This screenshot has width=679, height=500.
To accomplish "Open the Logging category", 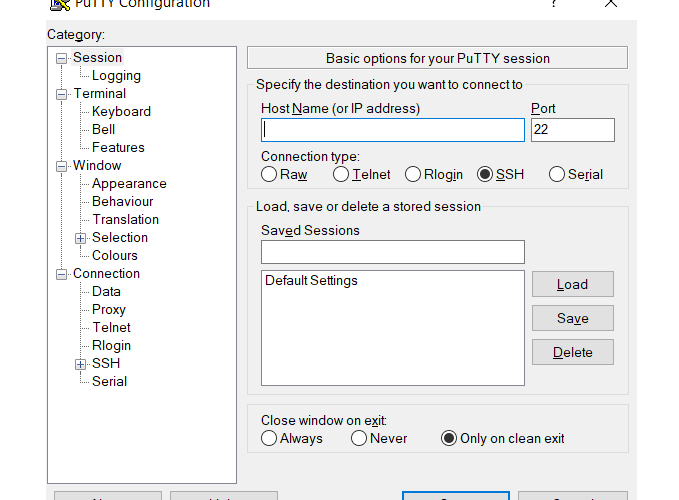I will pyautogui.click(x=116, y=76).
